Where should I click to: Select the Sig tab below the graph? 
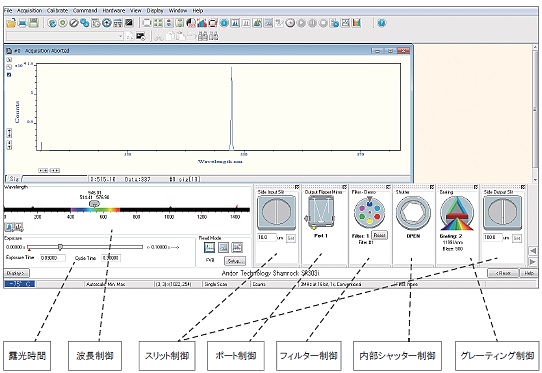pyautogui.click(x=13, y=179)
